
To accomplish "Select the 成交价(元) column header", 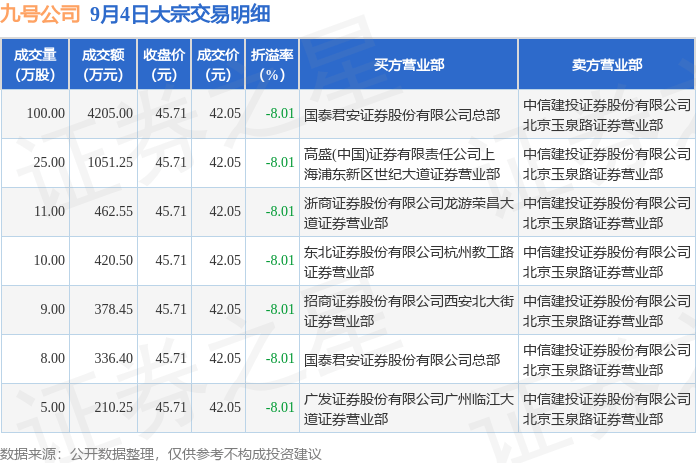I will click(218, 64).
